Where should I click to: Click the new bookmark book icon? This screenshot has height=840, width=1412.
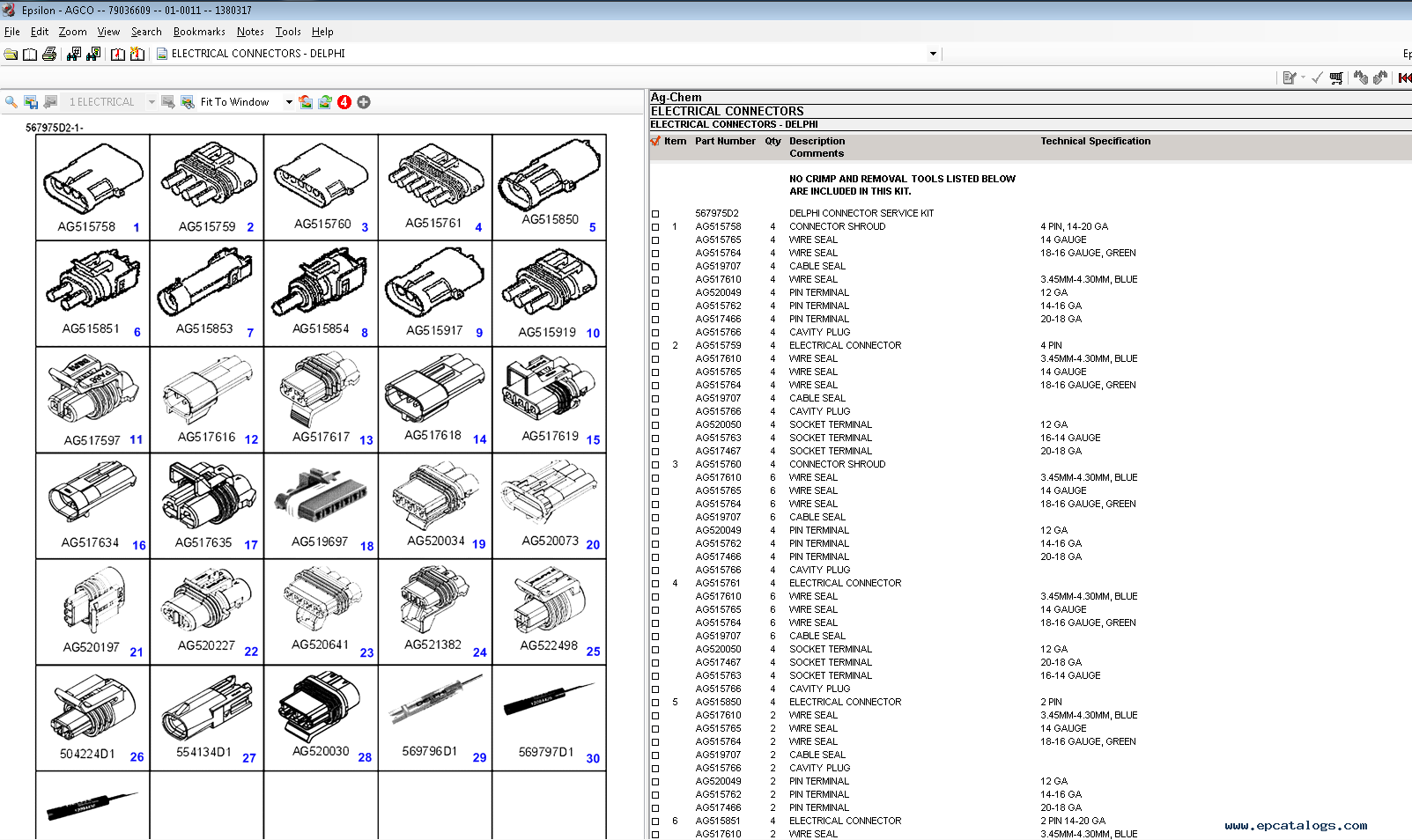[x=137, y=54]
